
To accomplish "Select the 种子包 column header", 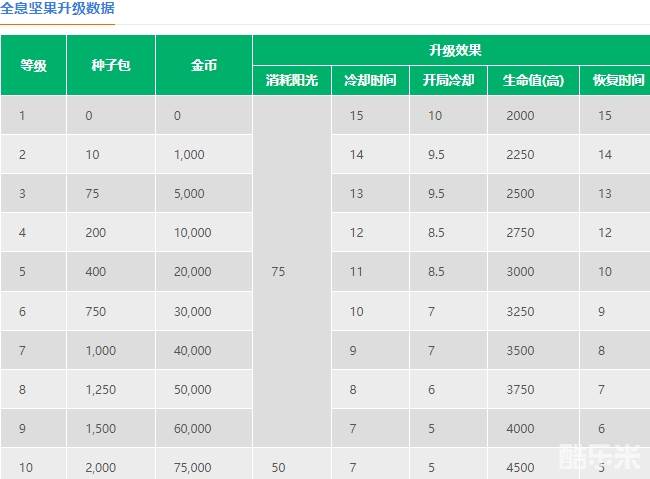I will click(110, 65).
